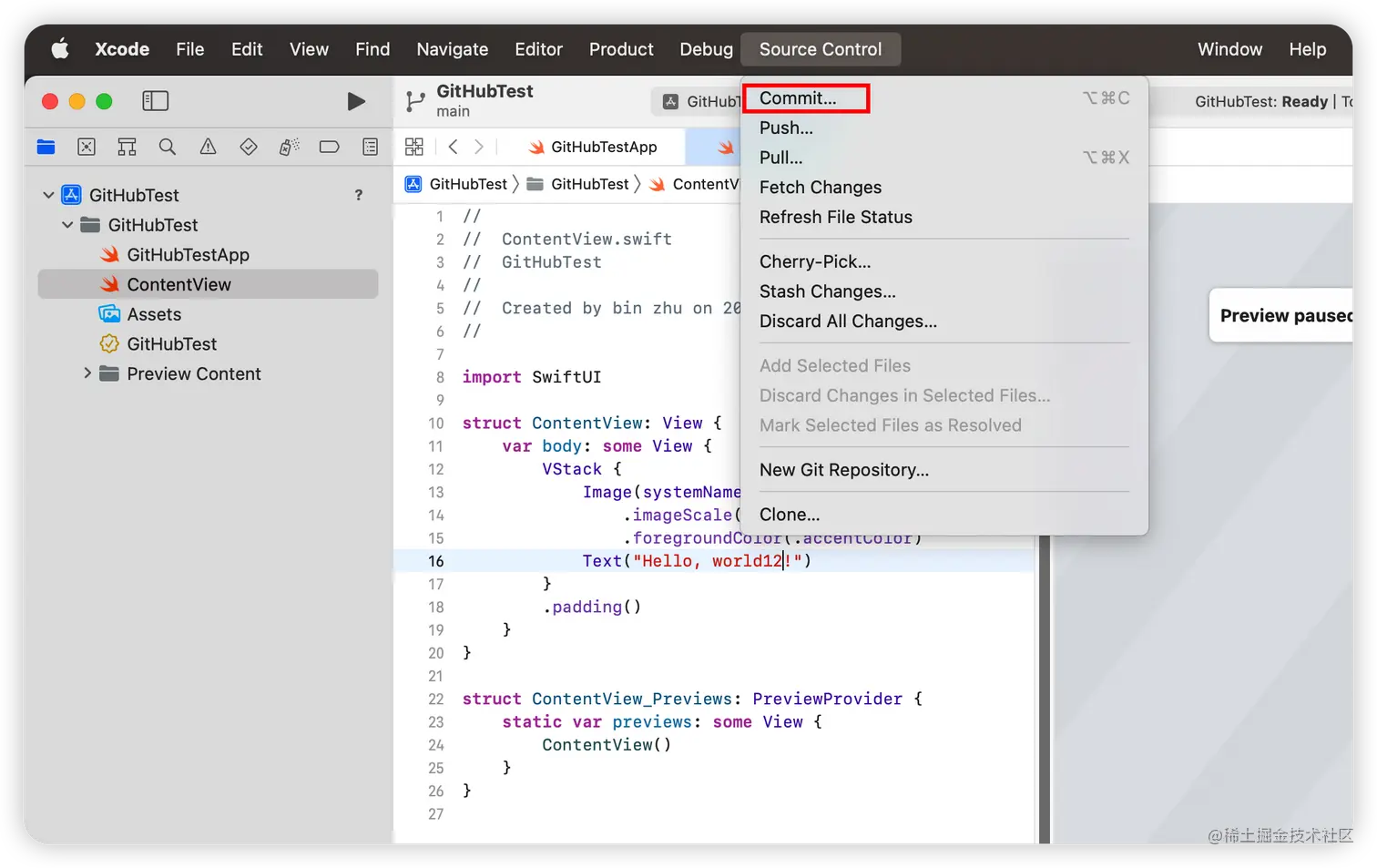Go forward with the right chevron
This screenshot has height=868, width=1377.
479,147
